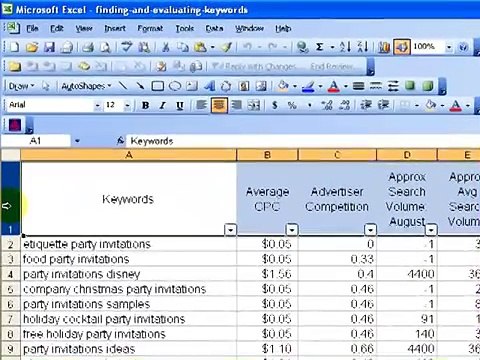The image size is (480, 360).
Task: Toggle Center alignment button
Action: (219, 105)
